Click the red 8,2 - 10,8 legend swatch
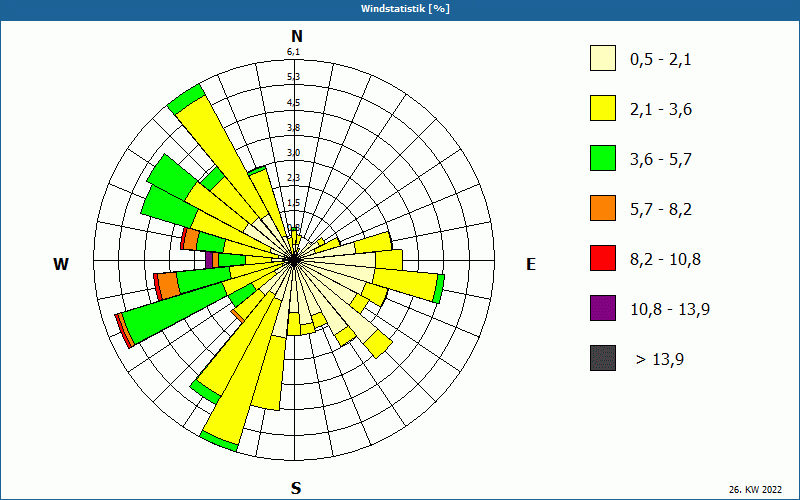The width and height of the screenshot is (800, 500). click(x=603, y=258)
